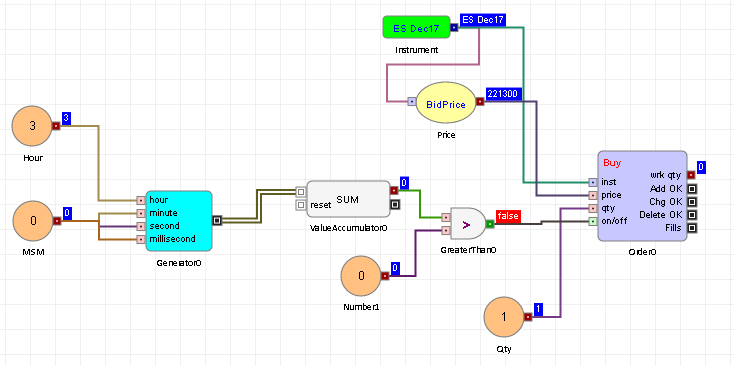The width and height of the screenshot is (734, 366).
Task: Click the Delete OK output port
Action: pos(692,215)
